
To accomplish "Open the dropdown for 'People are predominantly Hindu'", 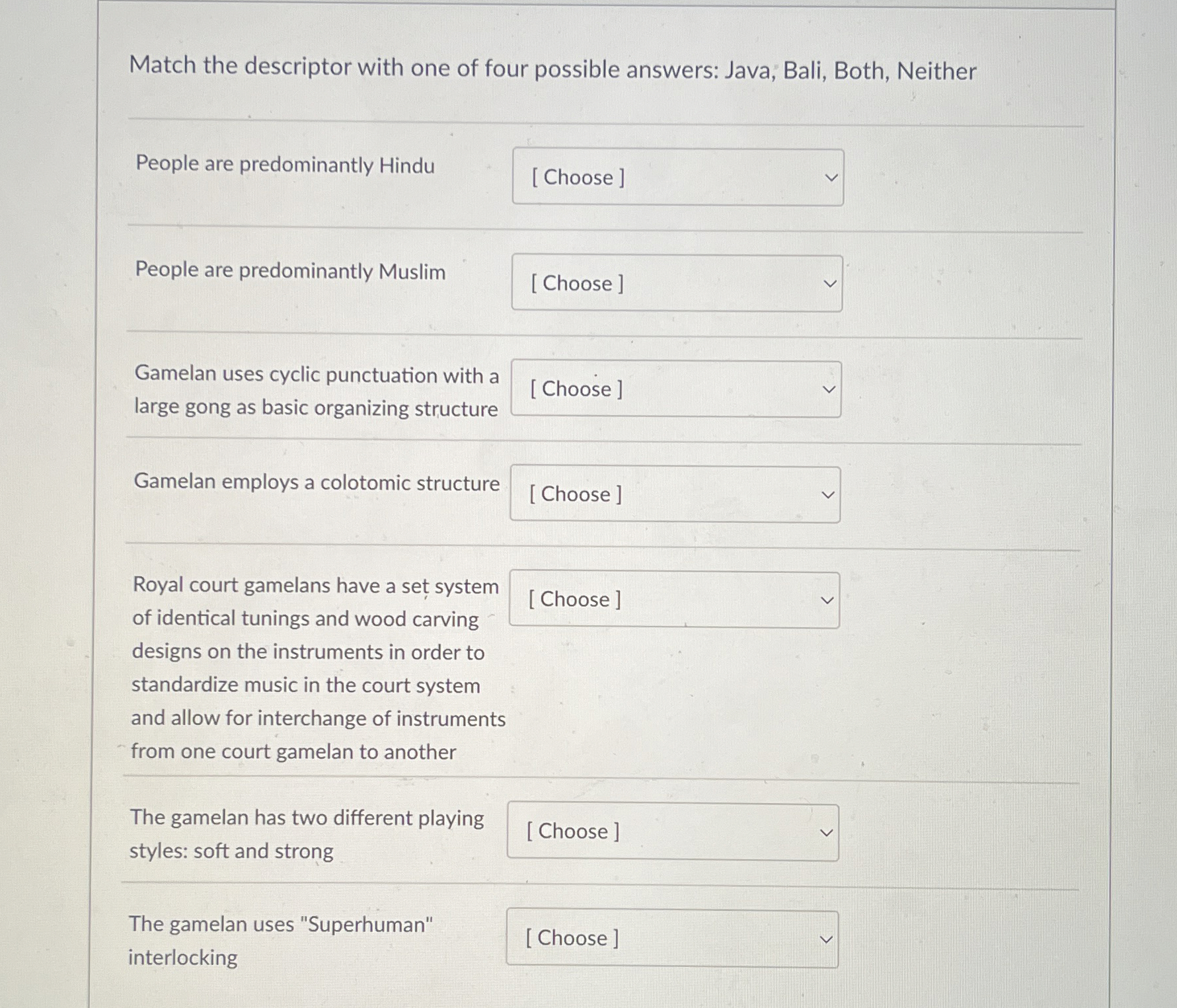I will (x=679, y=178).
